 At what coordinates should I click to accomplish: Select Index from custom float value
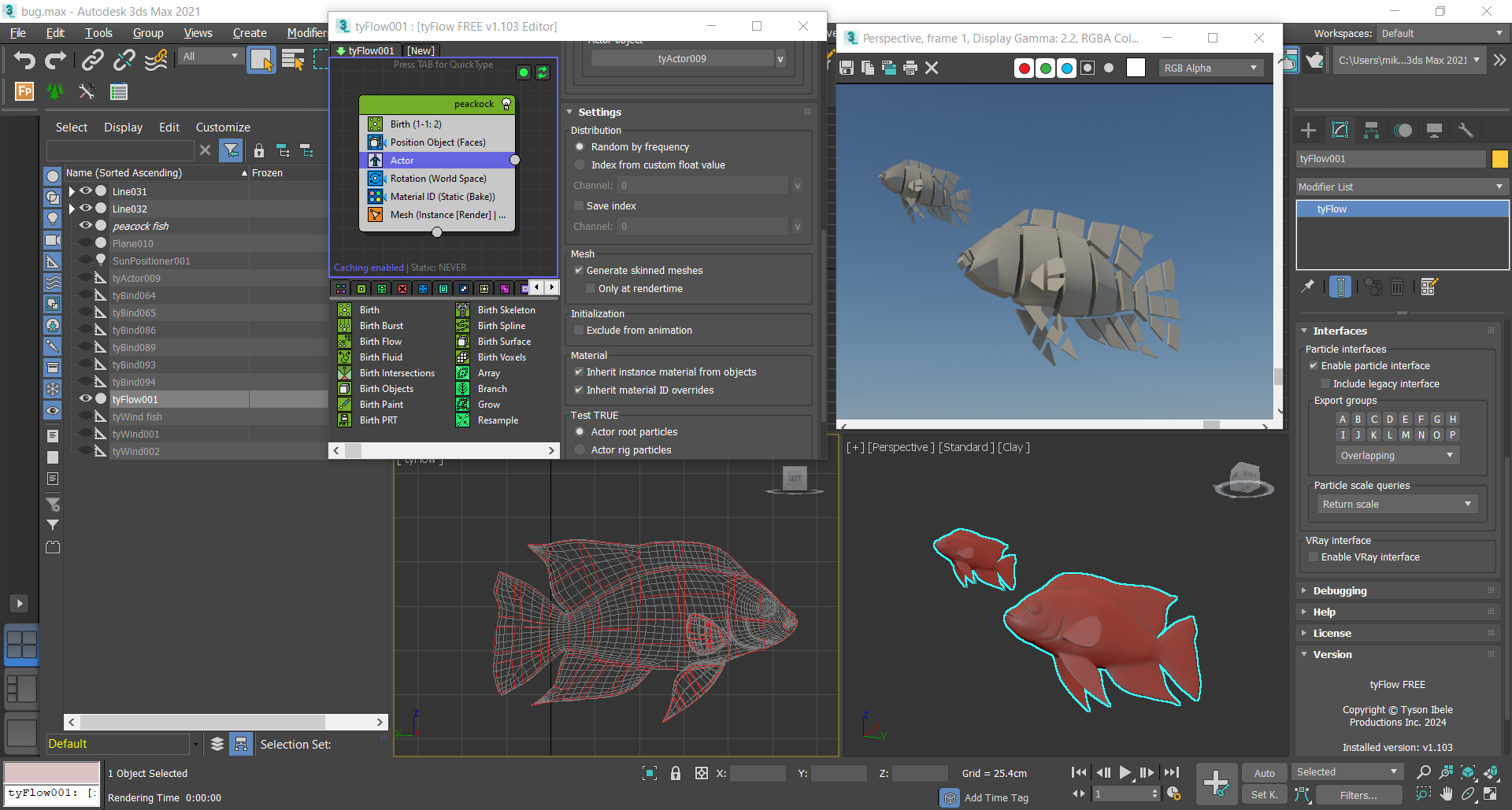click(580, 165)
